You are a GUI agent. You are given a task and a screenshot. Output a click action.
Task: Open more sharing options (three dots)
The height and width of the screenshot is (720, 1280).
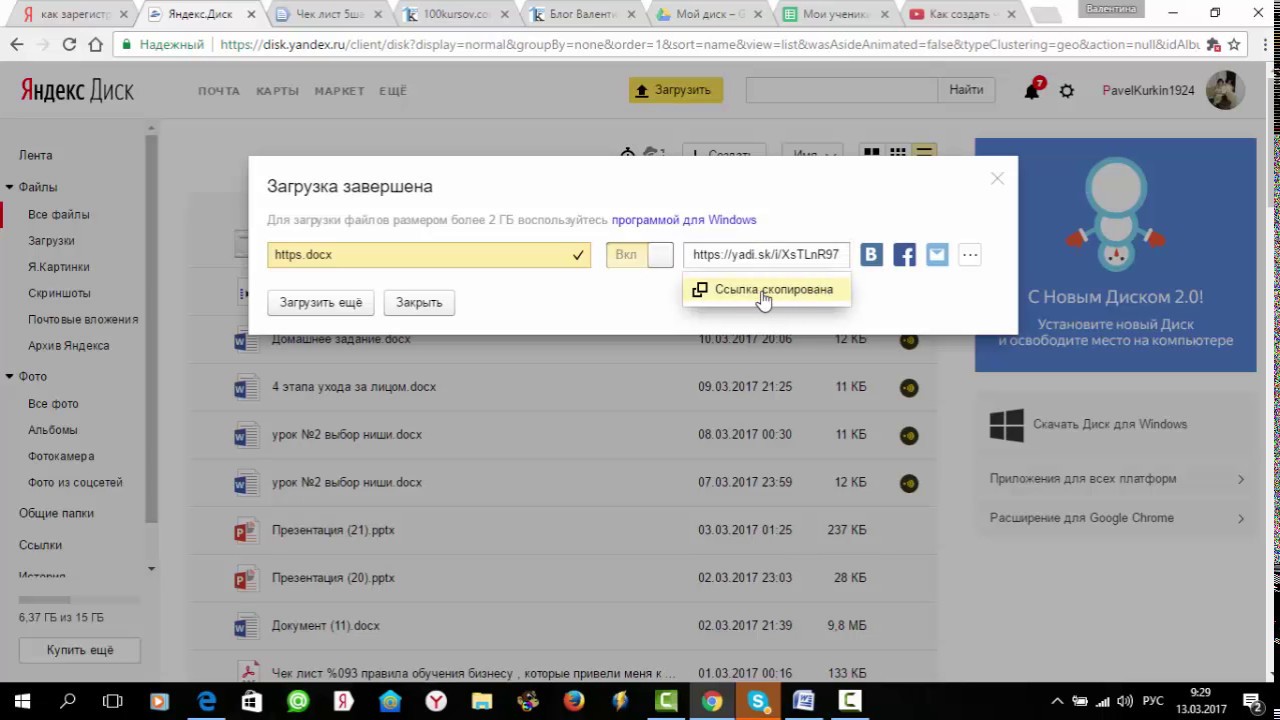[x=970, y=255]
